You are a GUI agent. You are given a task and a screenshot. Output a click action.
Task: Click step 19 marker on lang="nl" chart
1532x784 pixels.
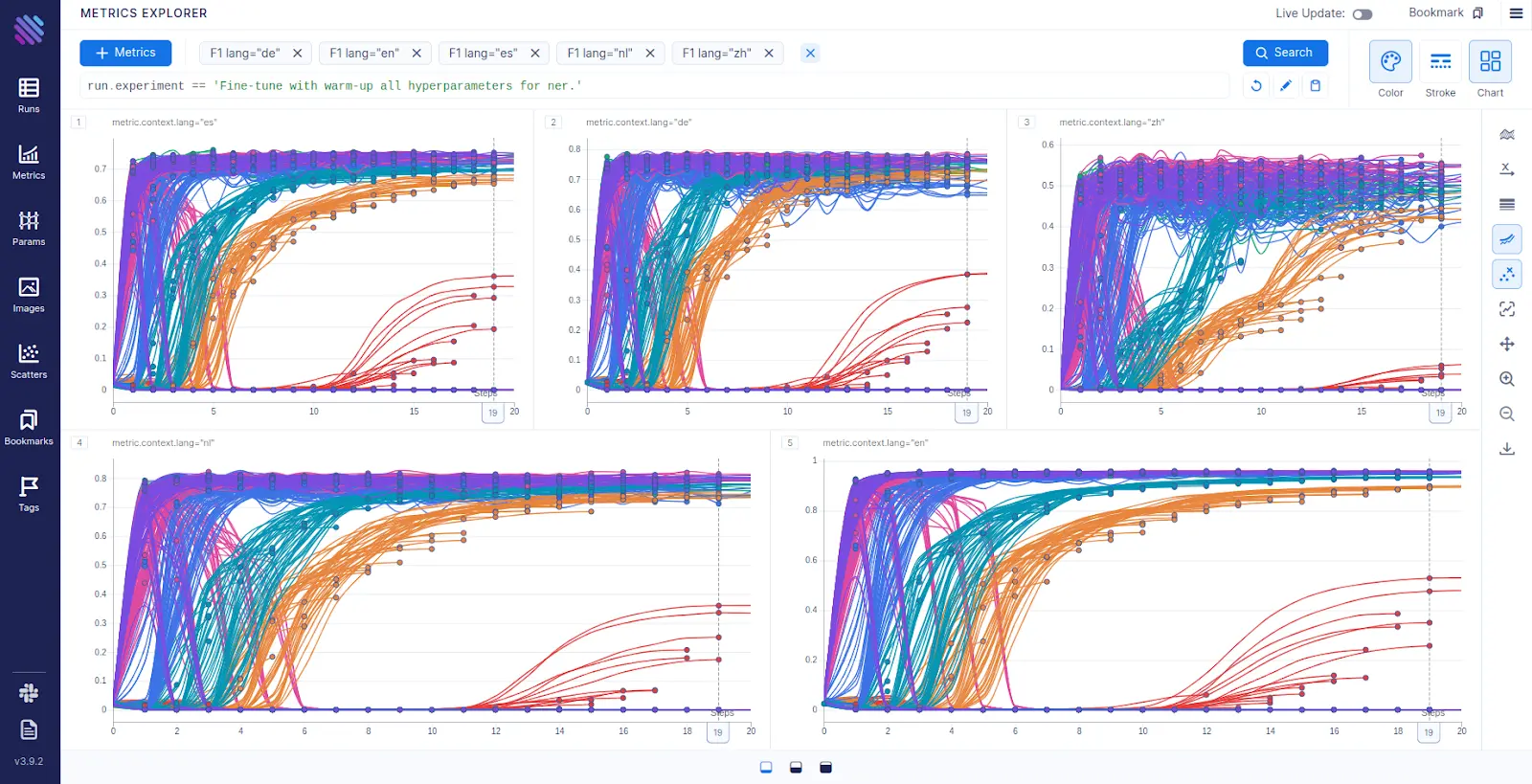(x=718, y=732)
